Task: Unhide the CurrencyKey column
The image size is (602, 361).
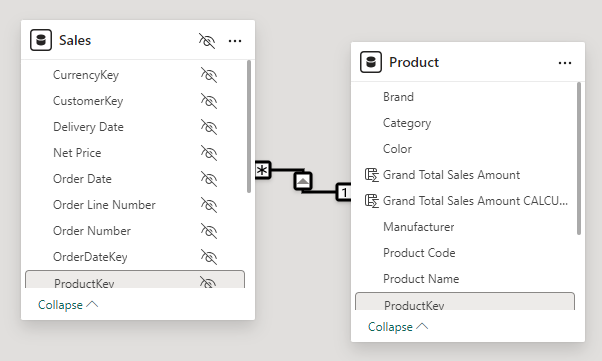Action: (209, 75)
